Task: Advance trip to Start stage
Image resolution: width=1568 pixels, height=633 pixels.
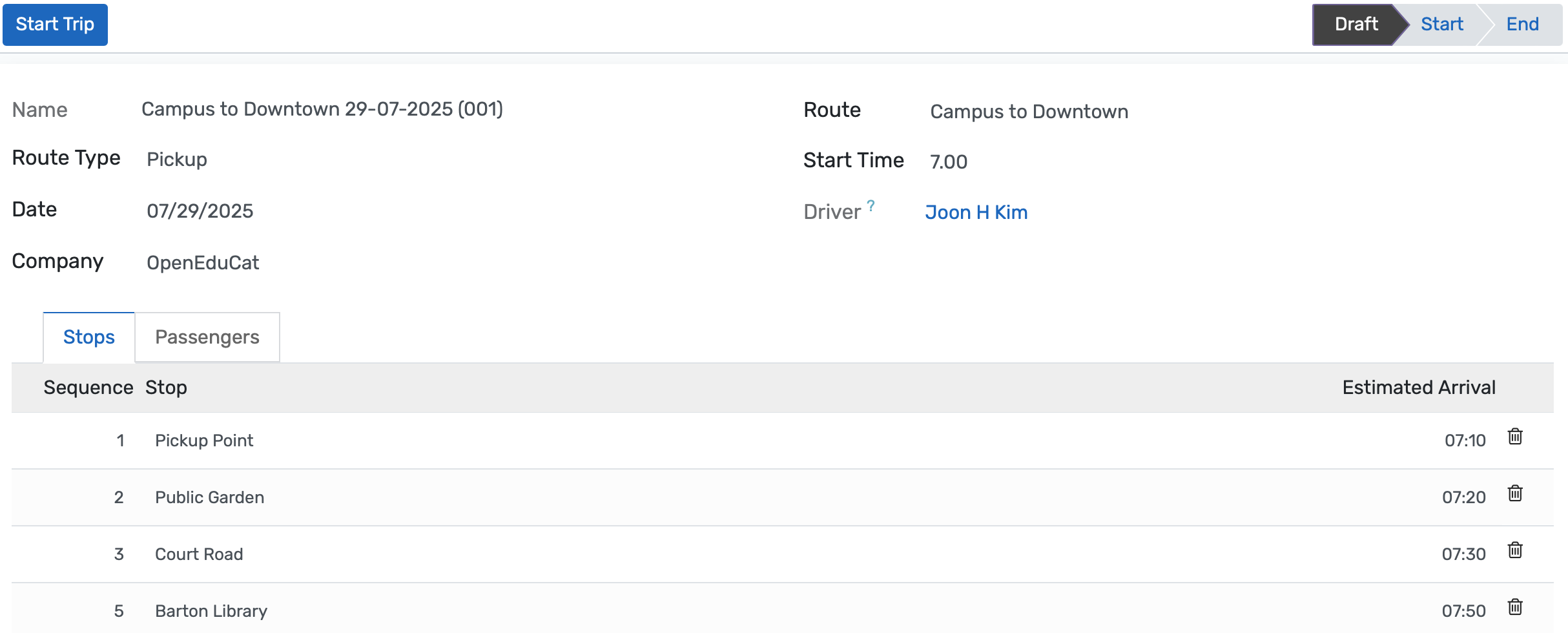Action: point(1441,25)
